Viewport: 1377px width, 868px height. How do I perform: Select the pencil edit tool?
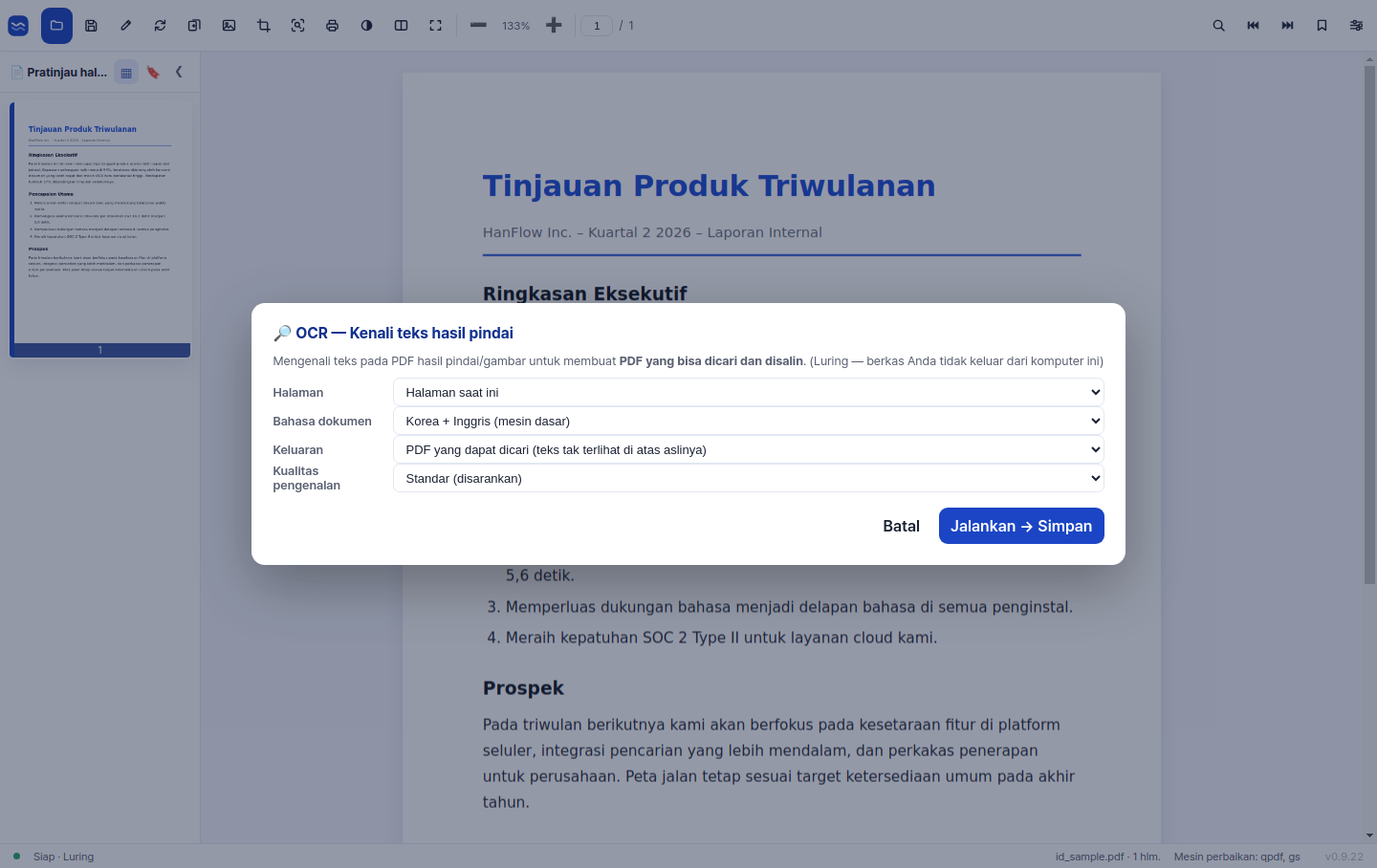[125, 26]
